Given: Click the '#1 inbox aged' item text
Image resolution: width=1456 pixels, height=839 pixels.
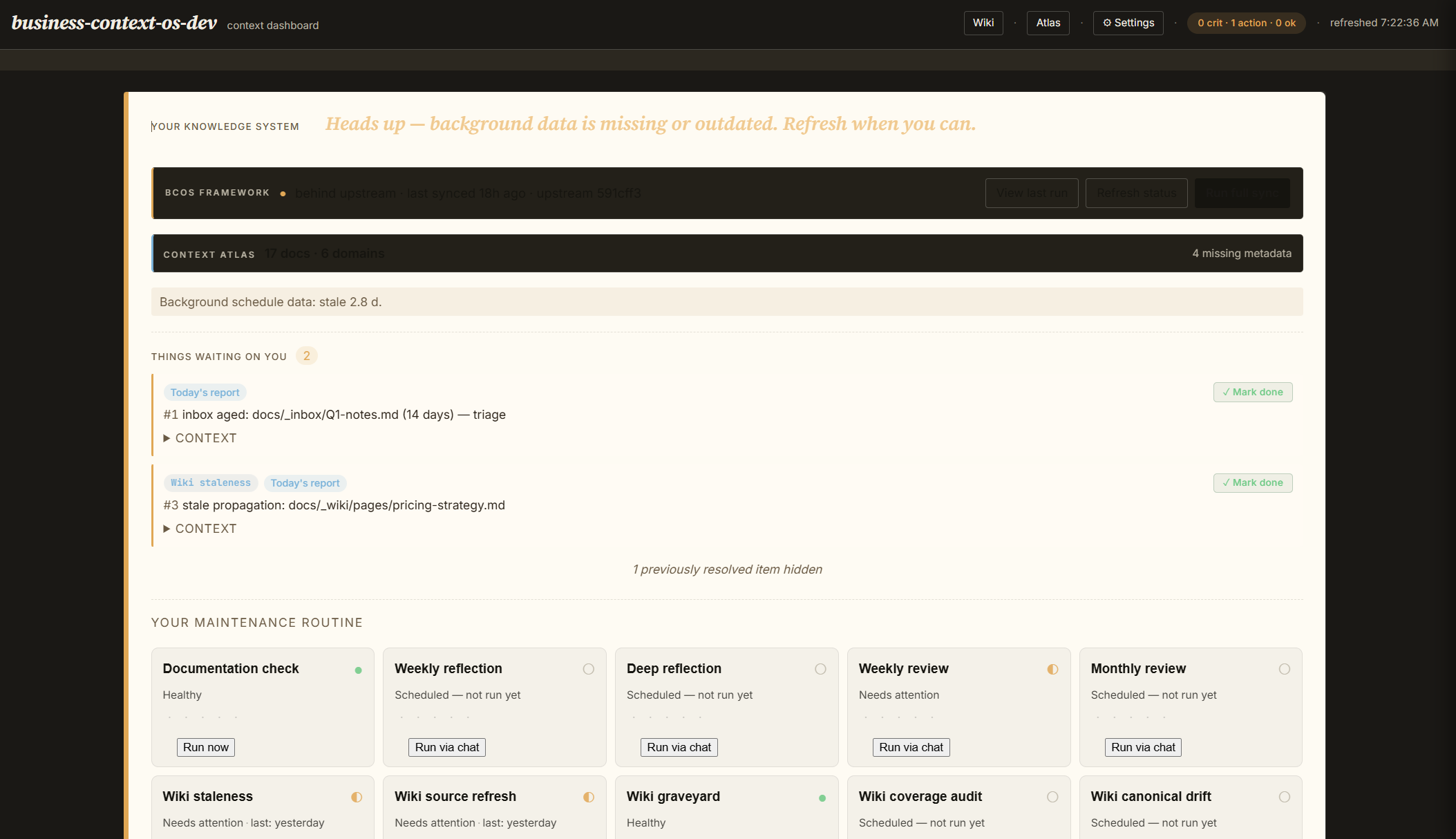Looking at the screenshot, I should [x=334, y=415].
